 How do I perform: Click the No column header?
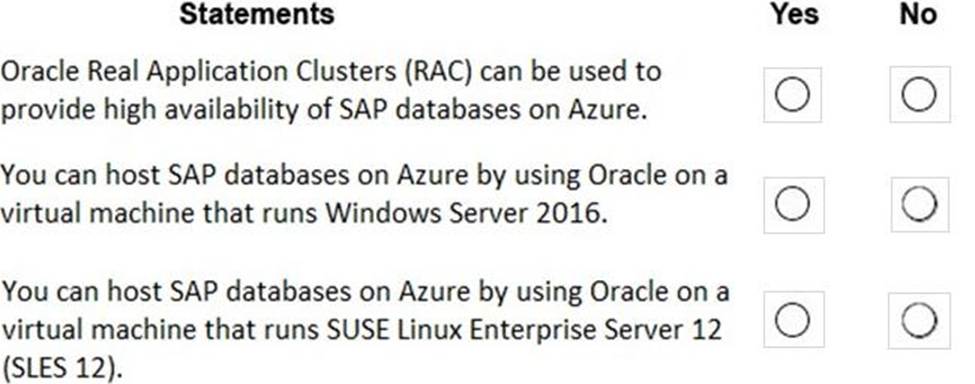coord(918,14)
